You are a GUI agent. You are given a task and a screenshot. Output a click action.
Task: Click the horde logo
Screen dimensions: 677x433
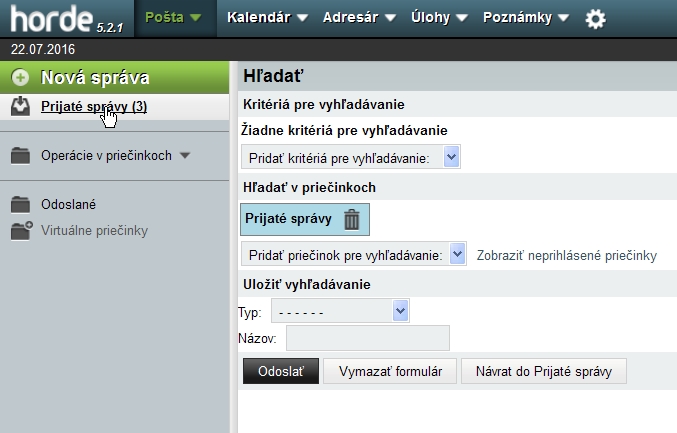click(x=53, y=19)
